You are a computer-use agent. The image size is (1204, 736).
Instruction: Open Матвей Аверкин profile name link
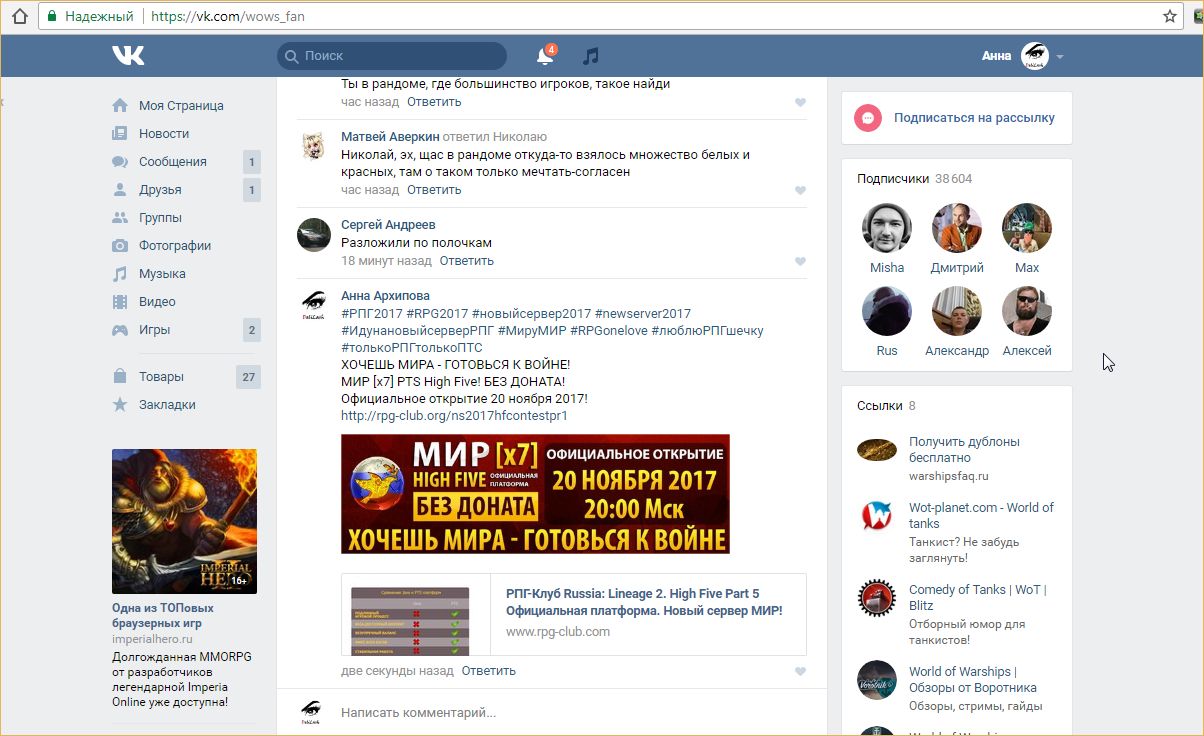pos(390,137)
